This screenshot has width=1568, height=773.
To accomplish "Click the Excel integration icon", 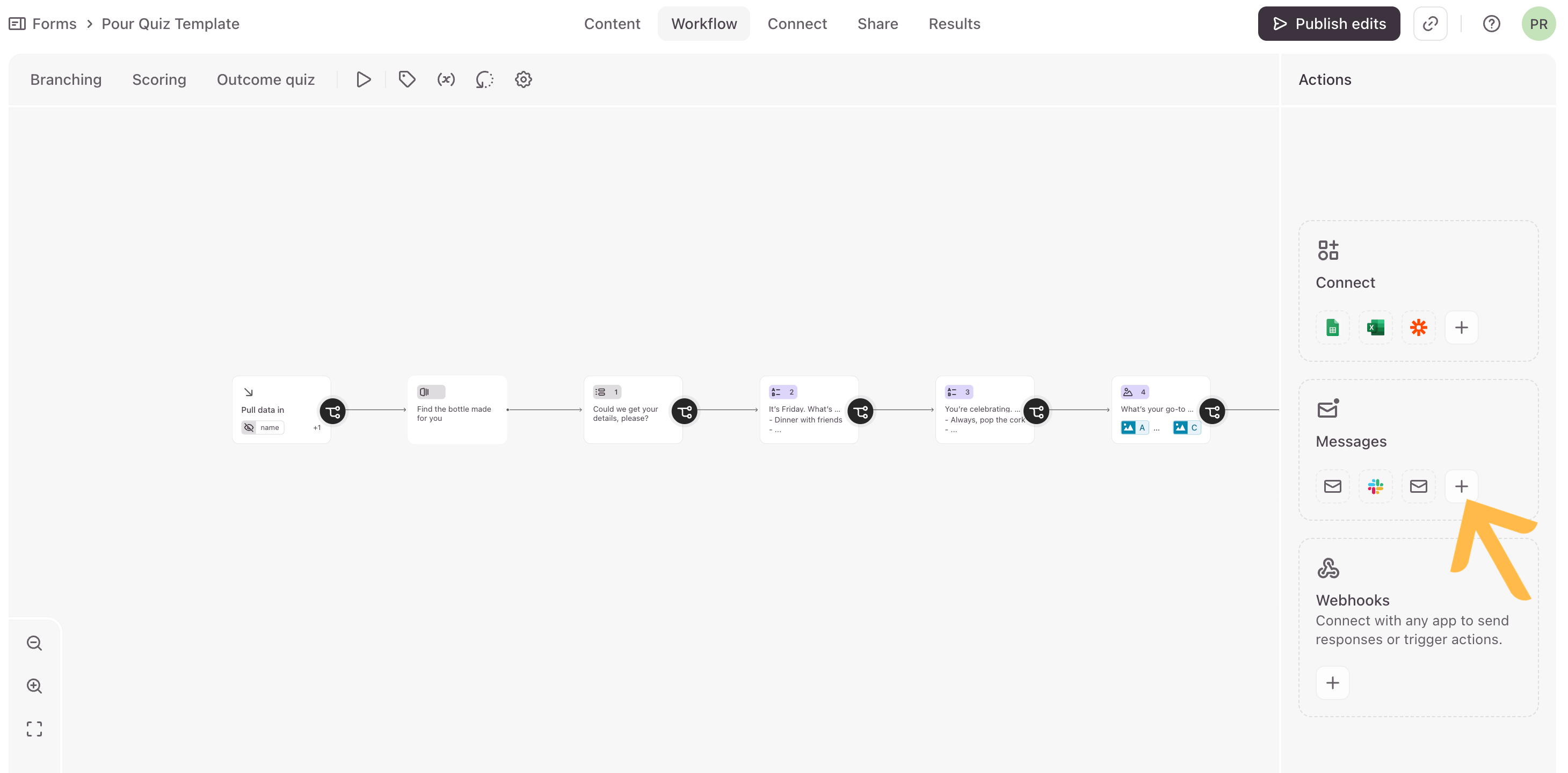I will [x=1375, y=327].
